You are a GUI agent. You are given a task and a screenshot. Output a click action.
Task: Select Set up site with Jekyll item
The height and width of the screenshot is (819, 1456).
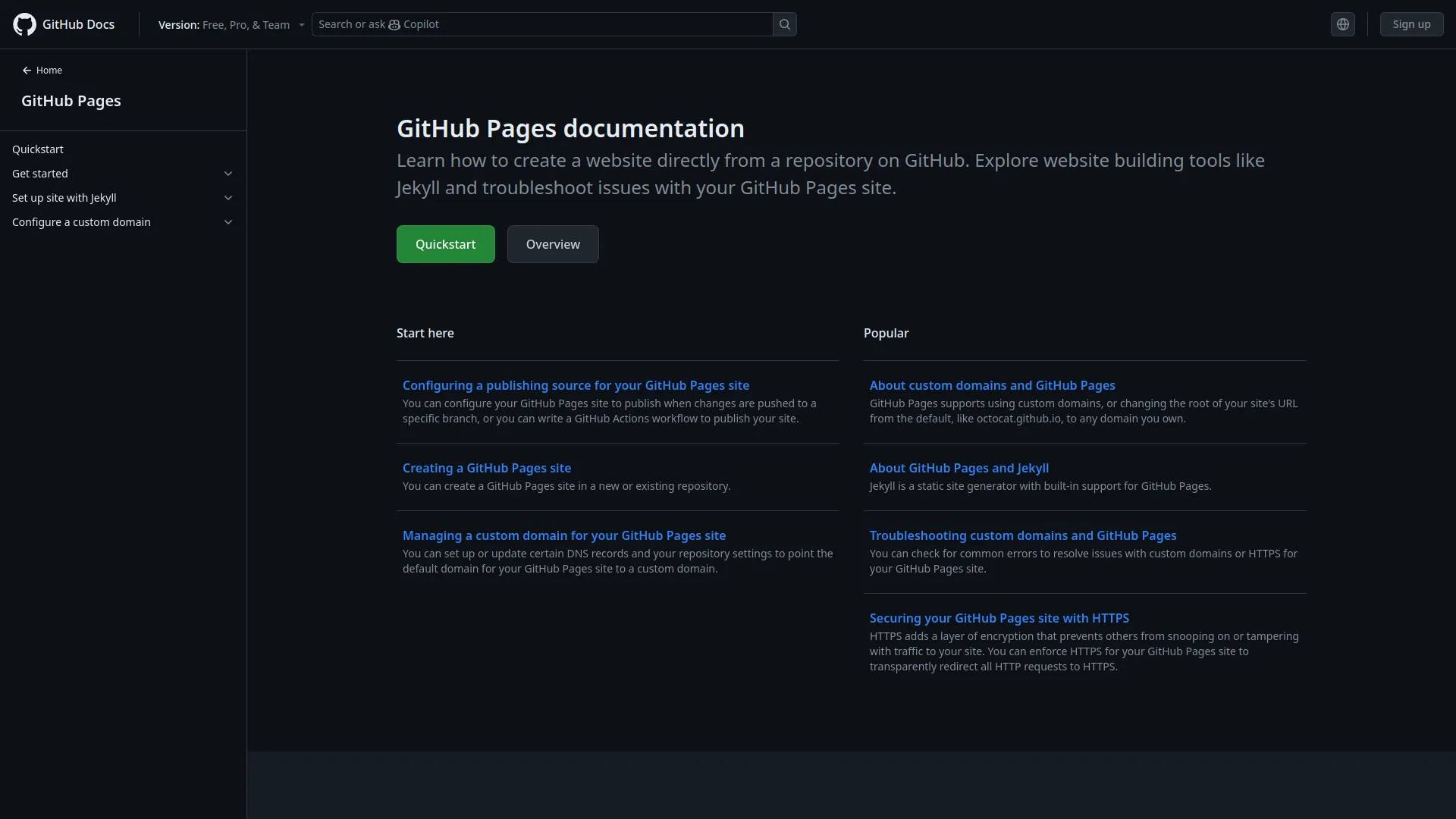click(64, 198)
